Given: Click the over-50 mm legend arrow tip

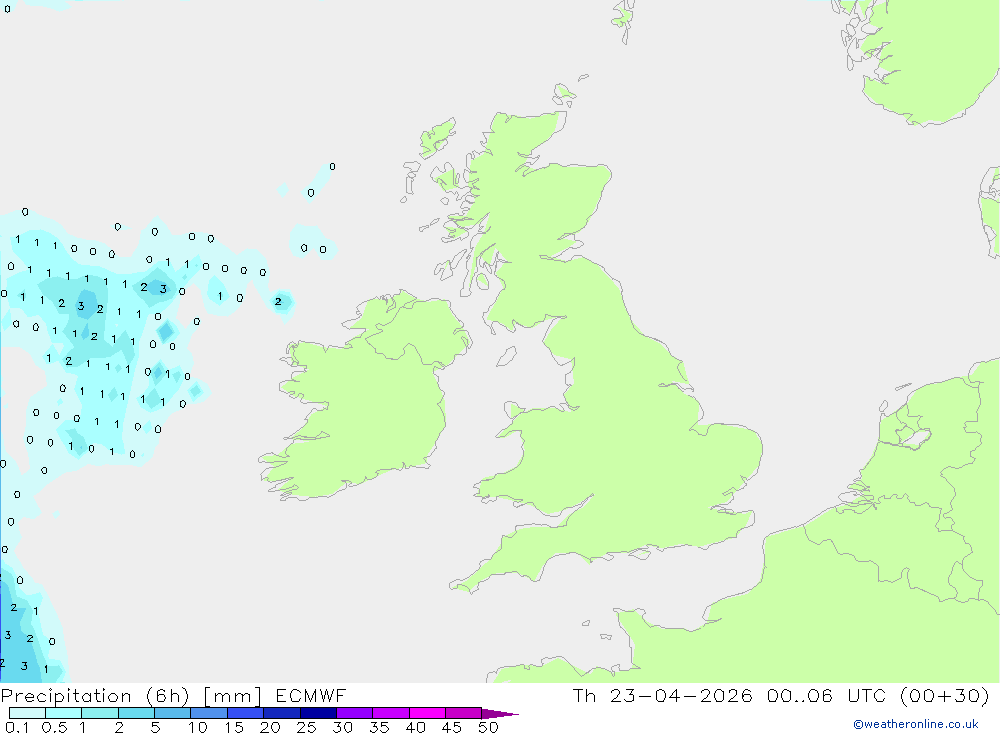Looking at the screenshot, I should pos(500,714).
